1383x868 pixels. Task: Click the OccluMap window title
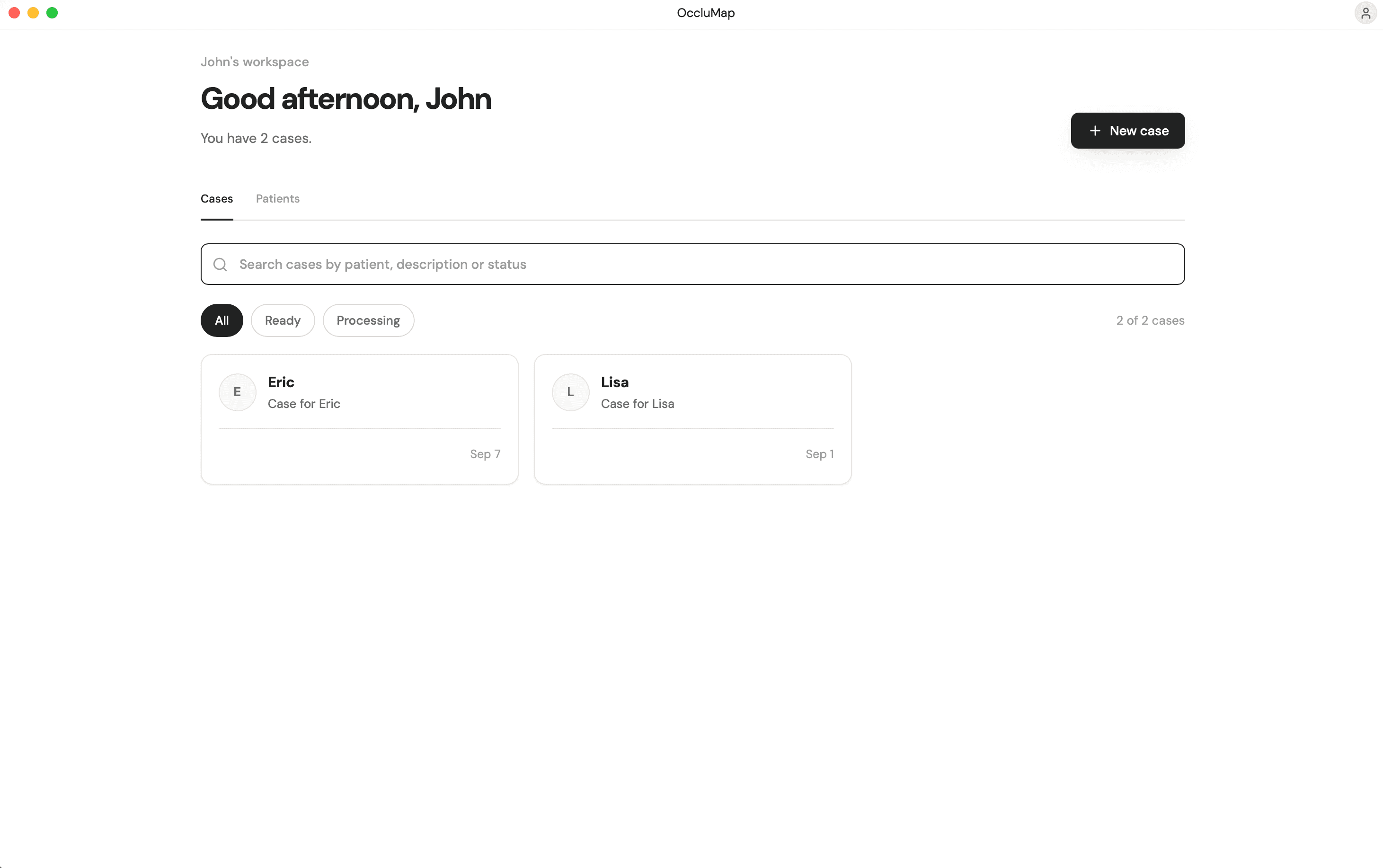pyautogui.click(x=706, y=13)
